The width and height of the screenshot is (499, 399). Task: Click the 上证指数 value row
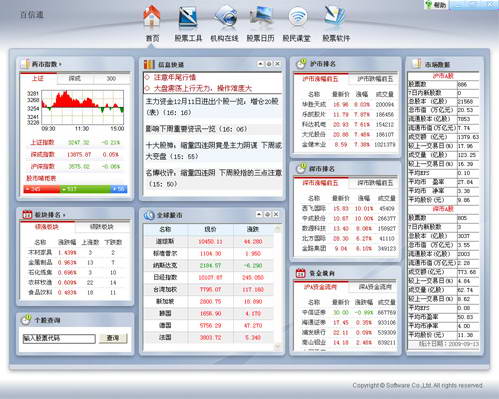click(75, 142)
